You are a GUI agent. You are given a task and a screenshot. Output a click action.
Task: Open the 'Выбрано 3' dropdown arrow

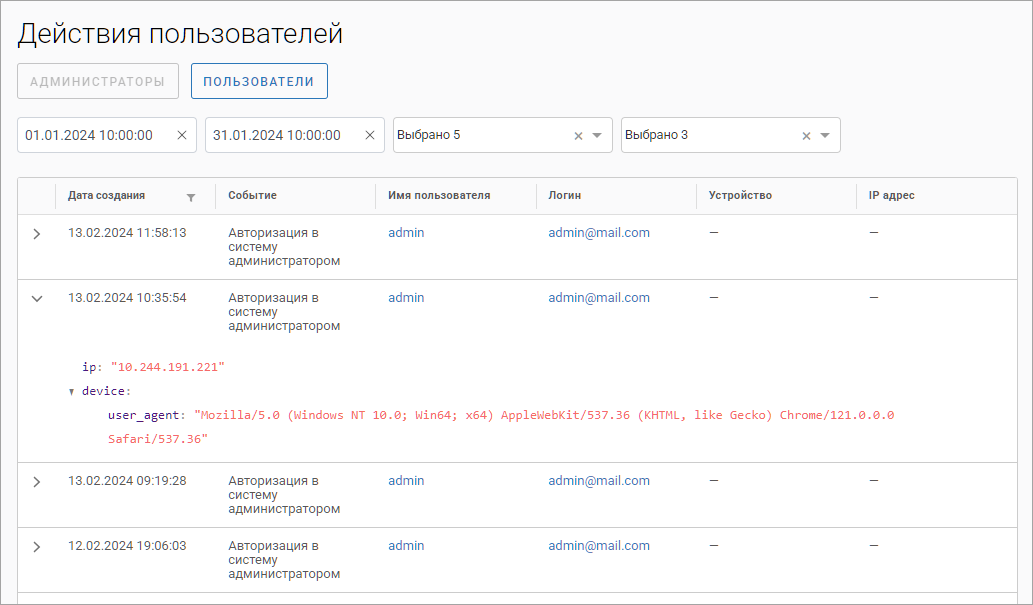tap(825, 136)
